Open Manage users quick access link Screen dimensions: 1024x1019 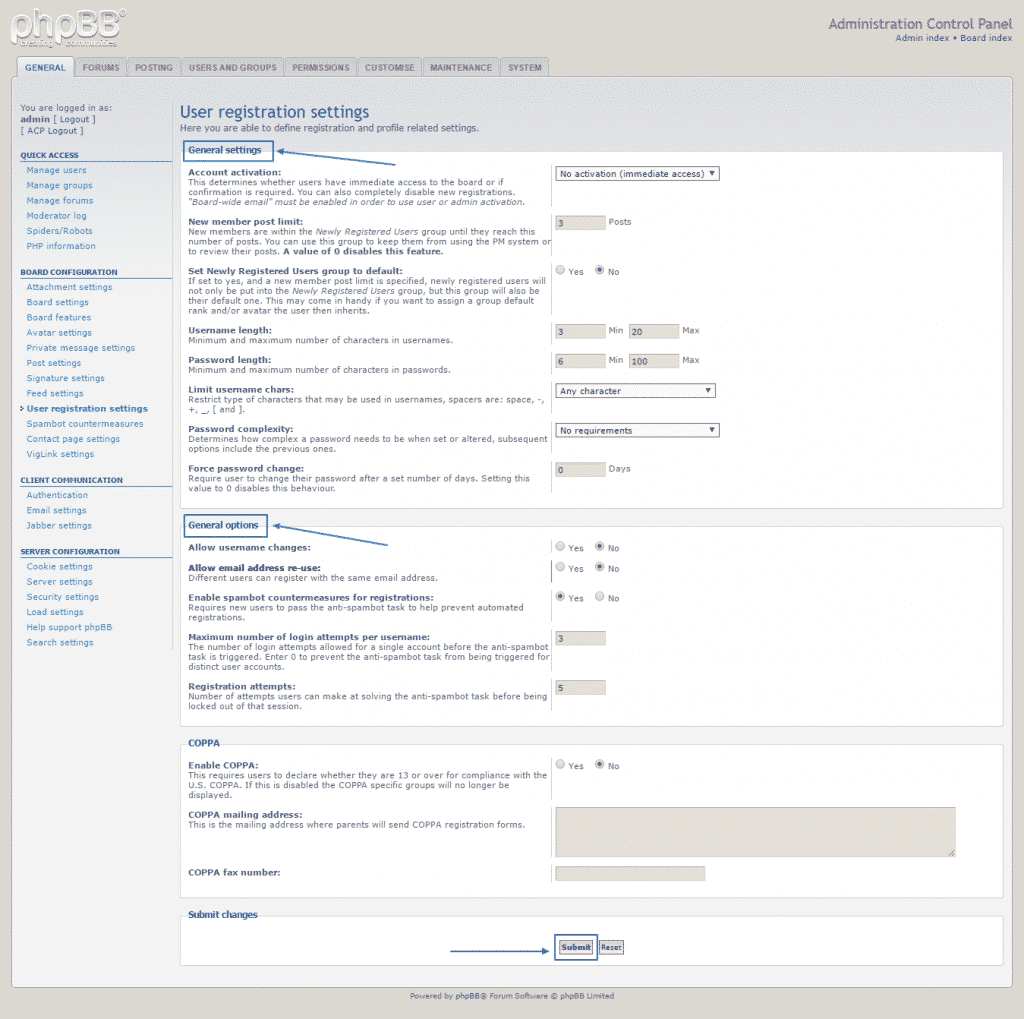pyautogui.click(x=56, y=170)
